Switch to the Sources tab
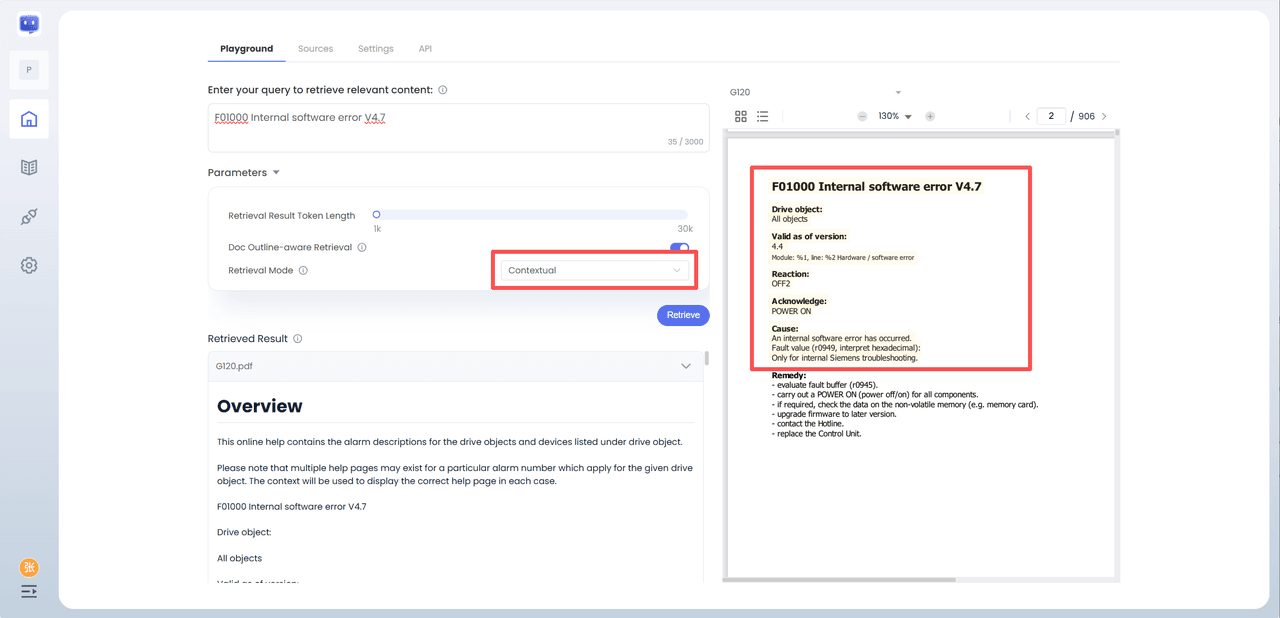This screenshot has height=618, width=1280. click(315, 49)
